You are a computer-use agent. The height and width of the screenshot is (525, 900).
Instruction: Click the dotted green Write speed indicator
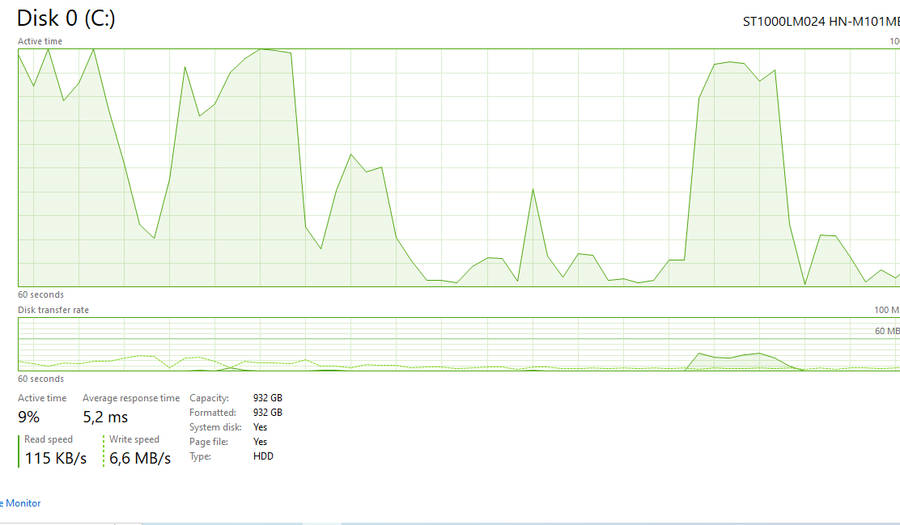(x=104, y=451)
